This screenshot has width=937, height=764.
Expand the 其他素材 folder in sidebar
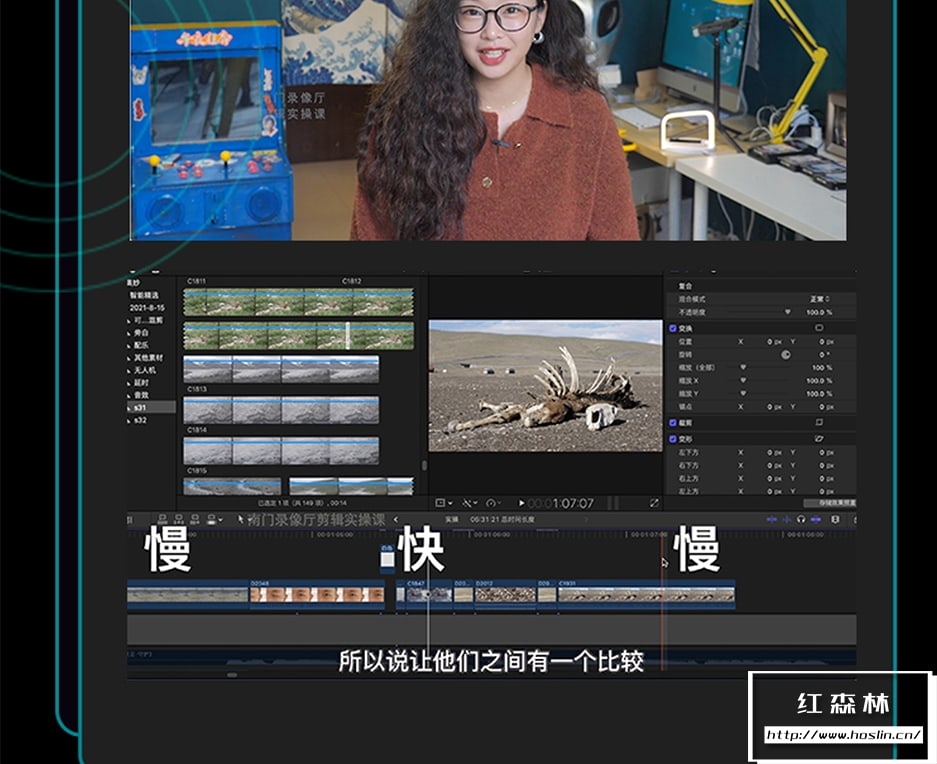tap(128, 357)
